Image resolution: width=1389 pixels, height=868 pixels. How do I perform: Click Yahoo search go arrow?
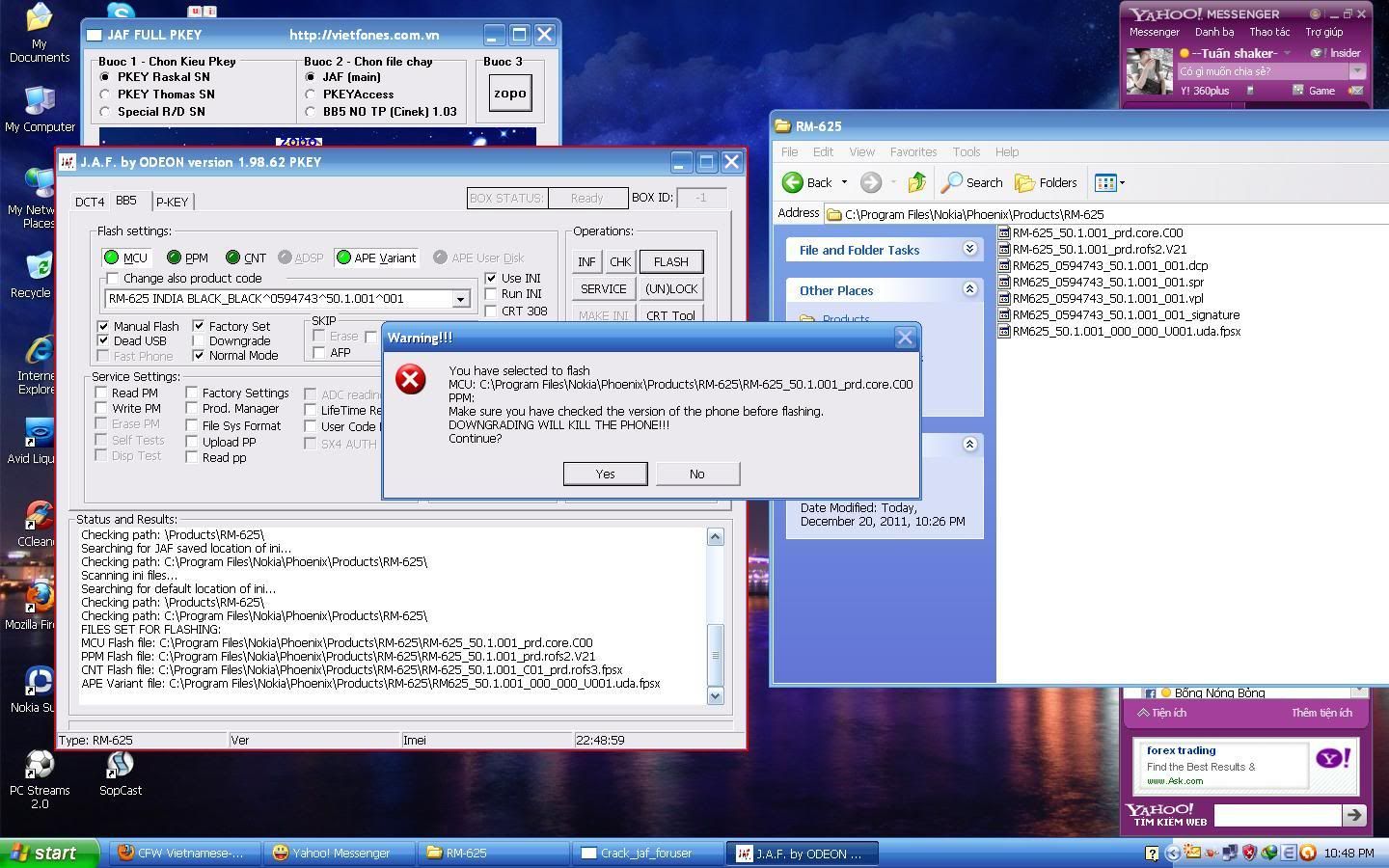[x=1354, y=815]
